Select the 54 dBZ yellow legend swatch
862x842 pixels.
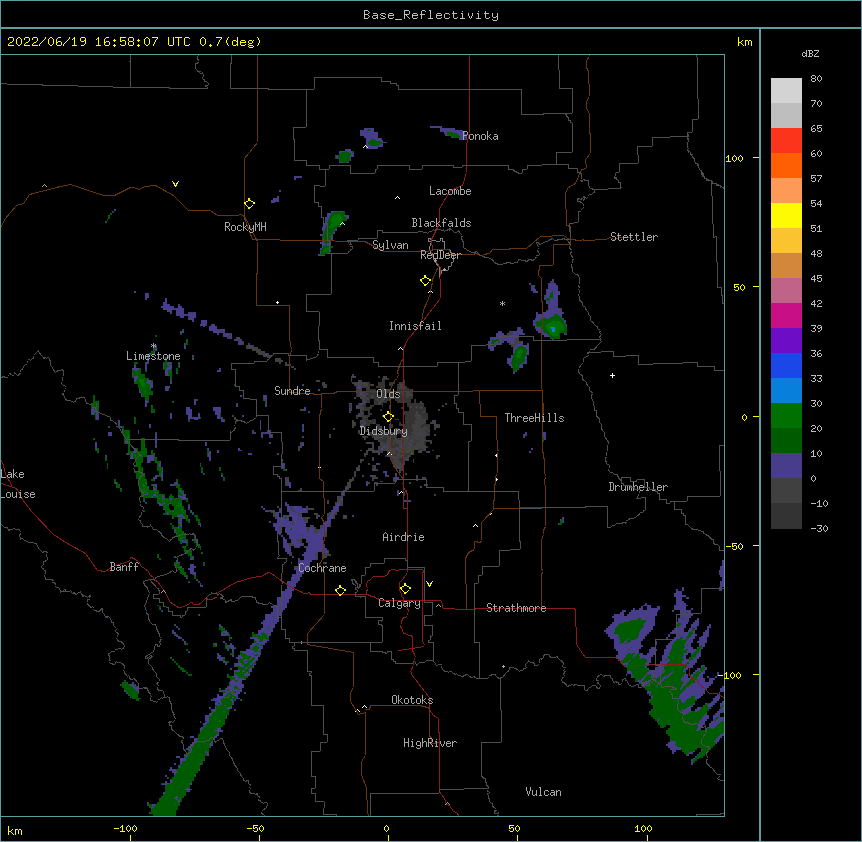pos(786,215)
